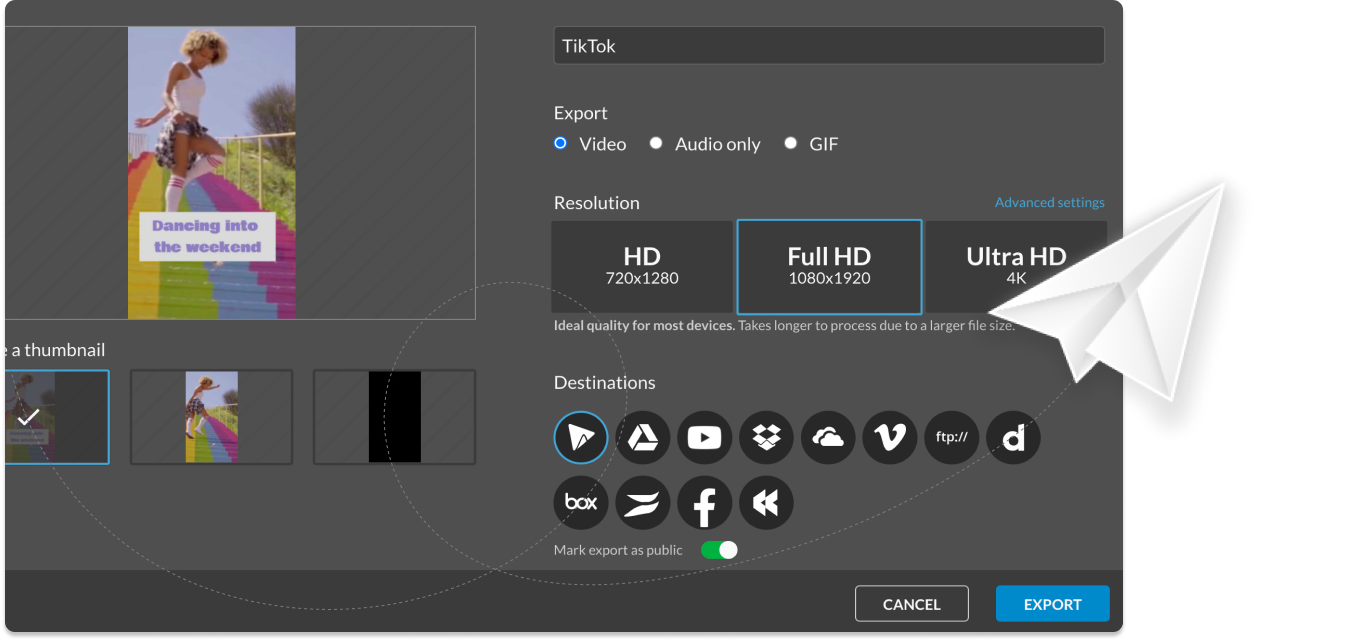Select Google Drive as export destination

click(642, 438)
